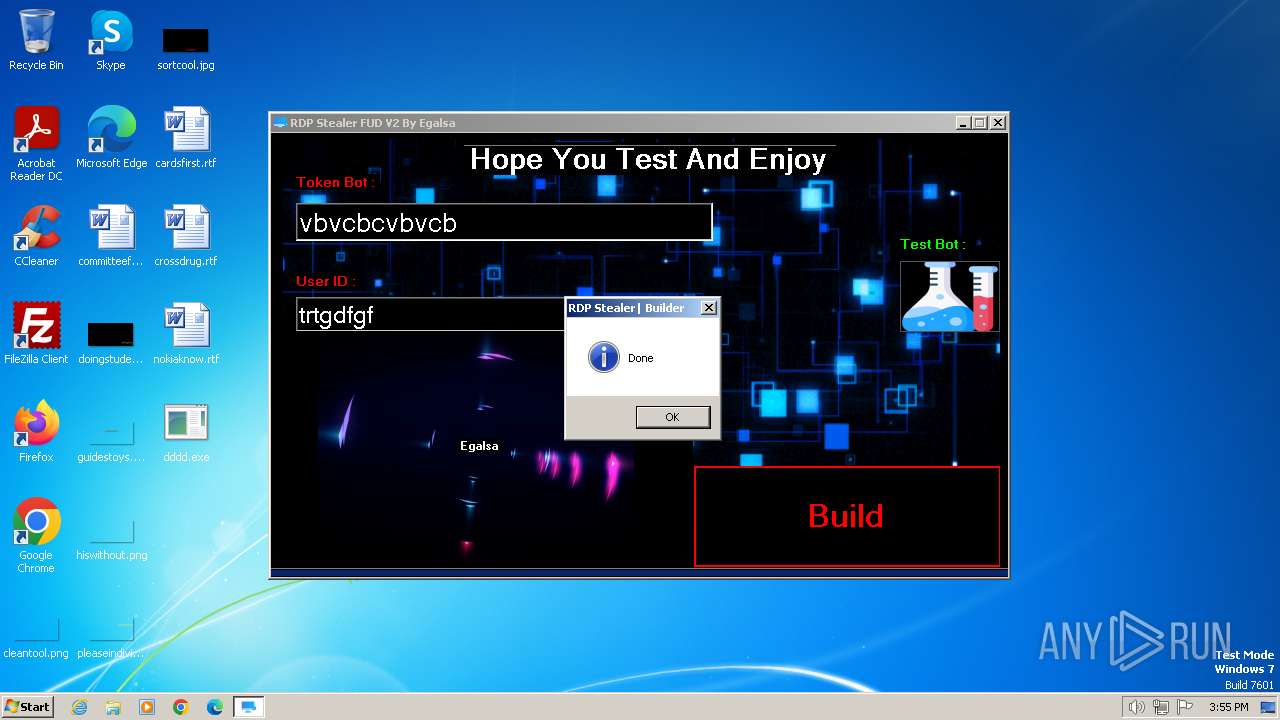Click the network tray icon
The width and height of the screenshot is (1280, 720).
1161,707
